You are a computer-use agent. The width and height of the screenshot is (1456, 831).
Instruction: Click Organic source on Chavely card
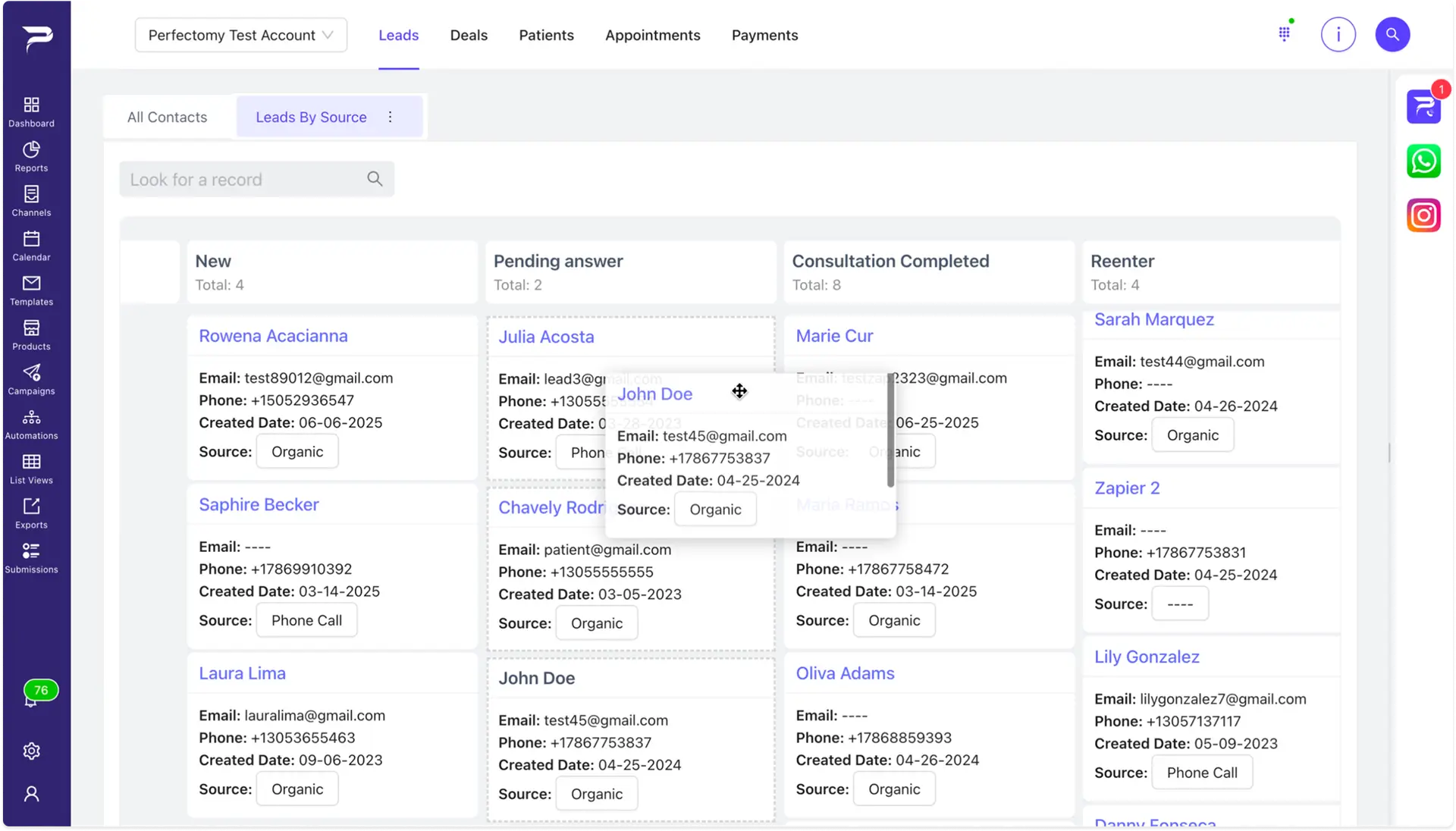tap(597, 623)
